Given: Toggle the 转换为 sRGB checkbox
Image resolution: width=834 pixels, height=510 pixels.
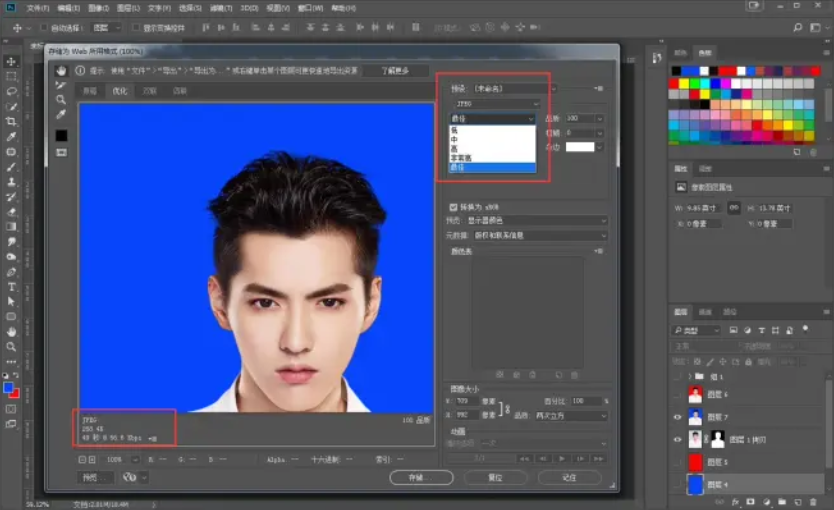Looking at the screenshot, I should (x=453, y=207).
